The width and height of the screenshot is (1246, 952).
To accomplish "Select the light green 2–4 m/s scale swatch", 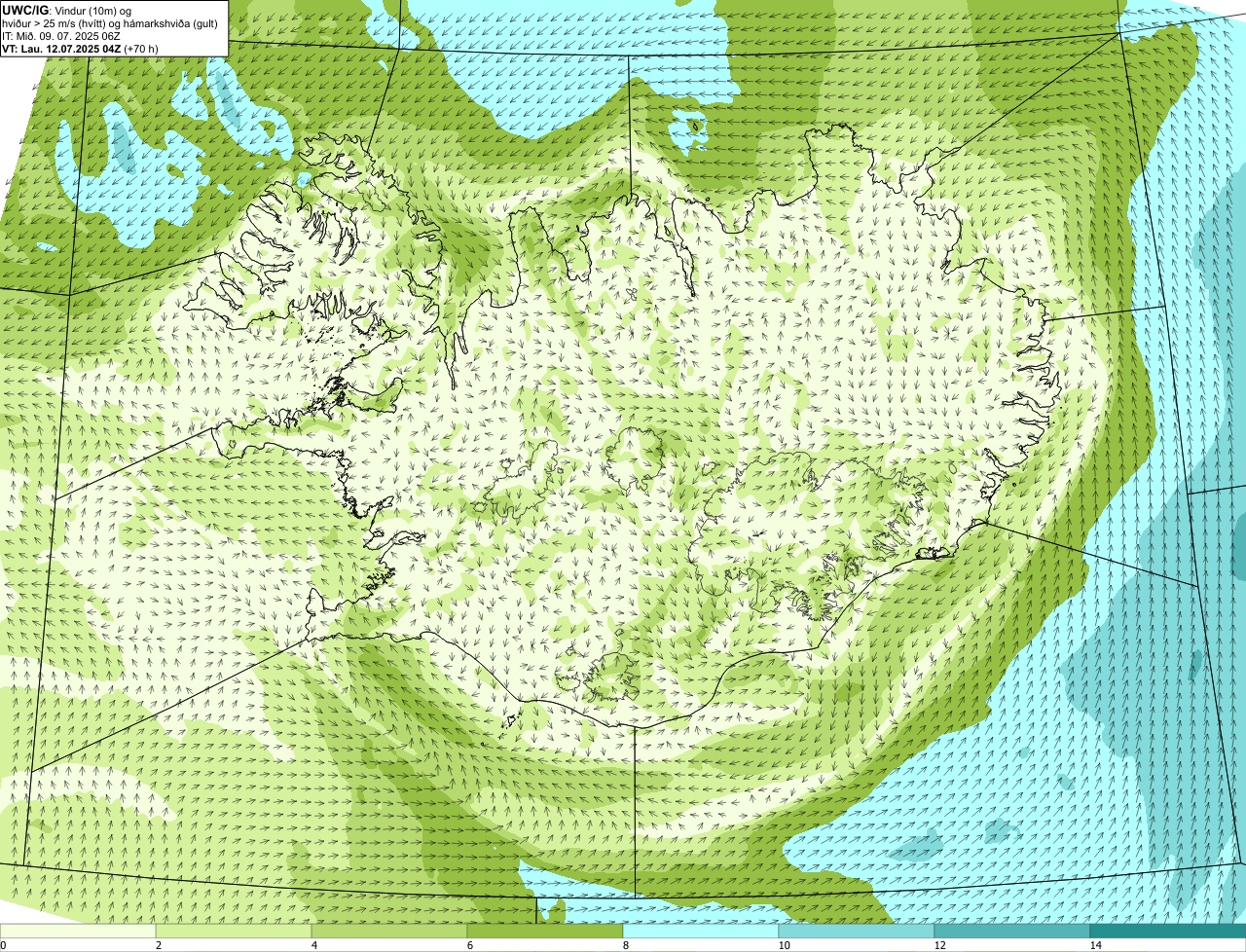I will [234, 932].
